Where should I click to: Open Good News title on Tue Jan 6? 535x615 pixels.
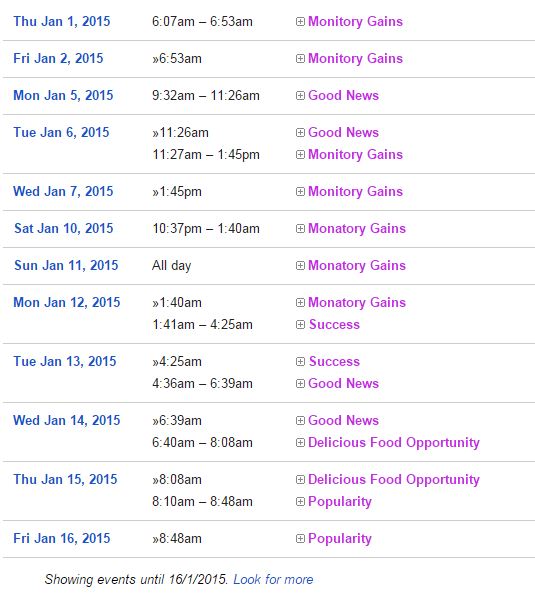[343, 133]
